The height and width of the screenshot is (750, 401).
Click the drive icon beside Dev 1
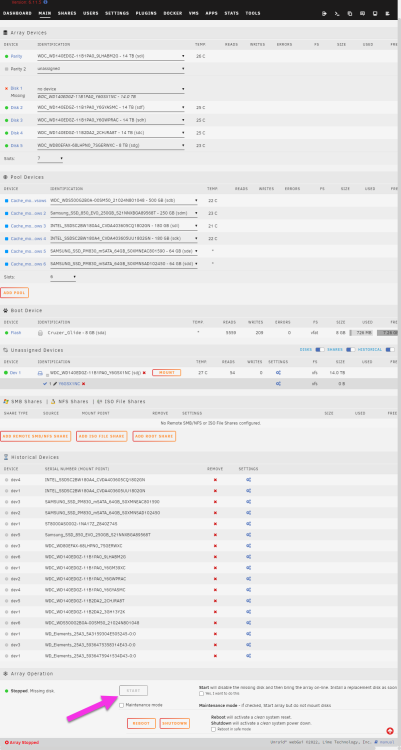click(41, 372)
